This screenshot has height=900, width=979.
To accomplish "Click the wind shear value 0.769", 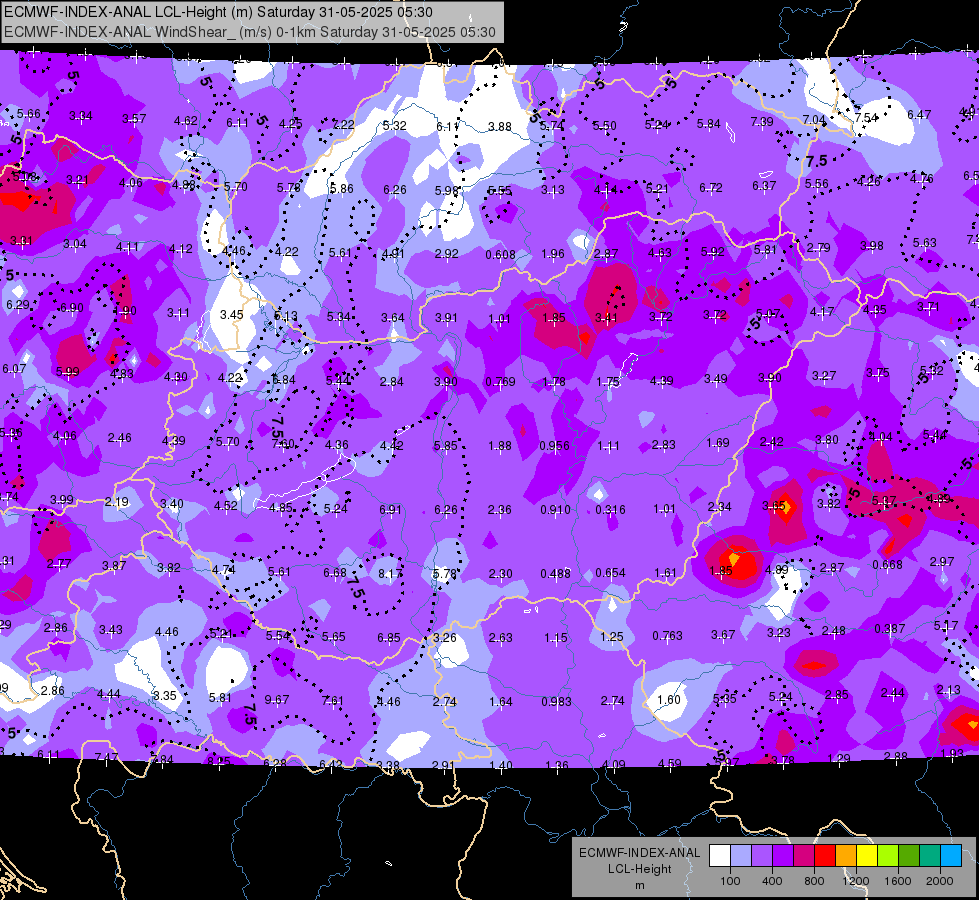I will (500, 382).
